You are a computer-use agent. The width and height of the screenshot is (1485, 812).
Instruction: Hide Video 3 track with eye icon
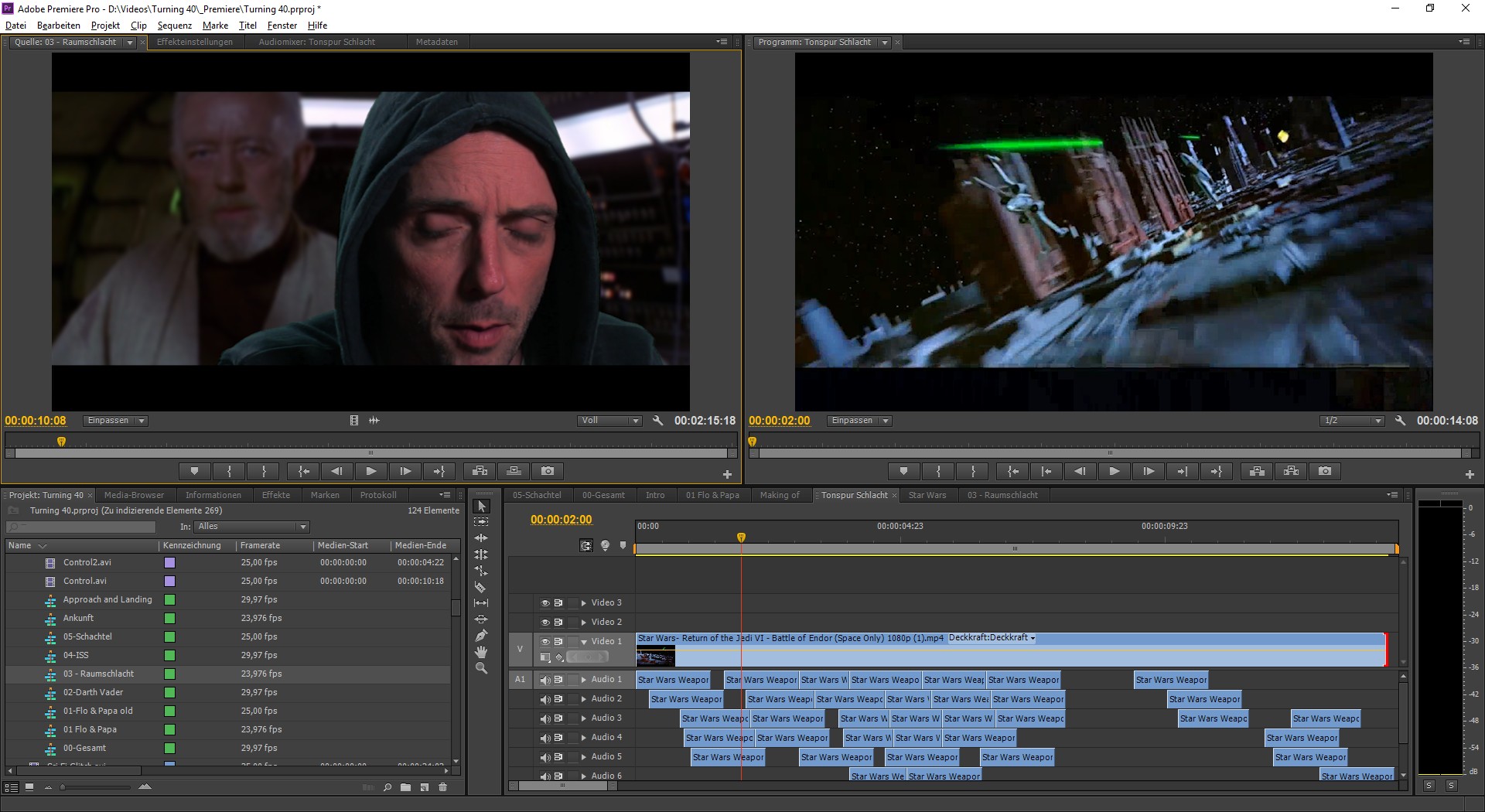click(x=544, y=603)
